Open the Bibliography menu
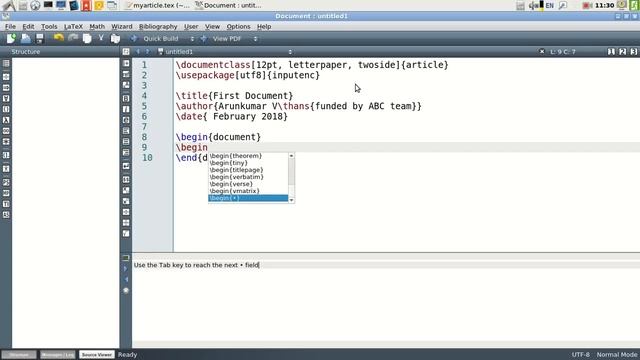 click(x=158, y=27)
